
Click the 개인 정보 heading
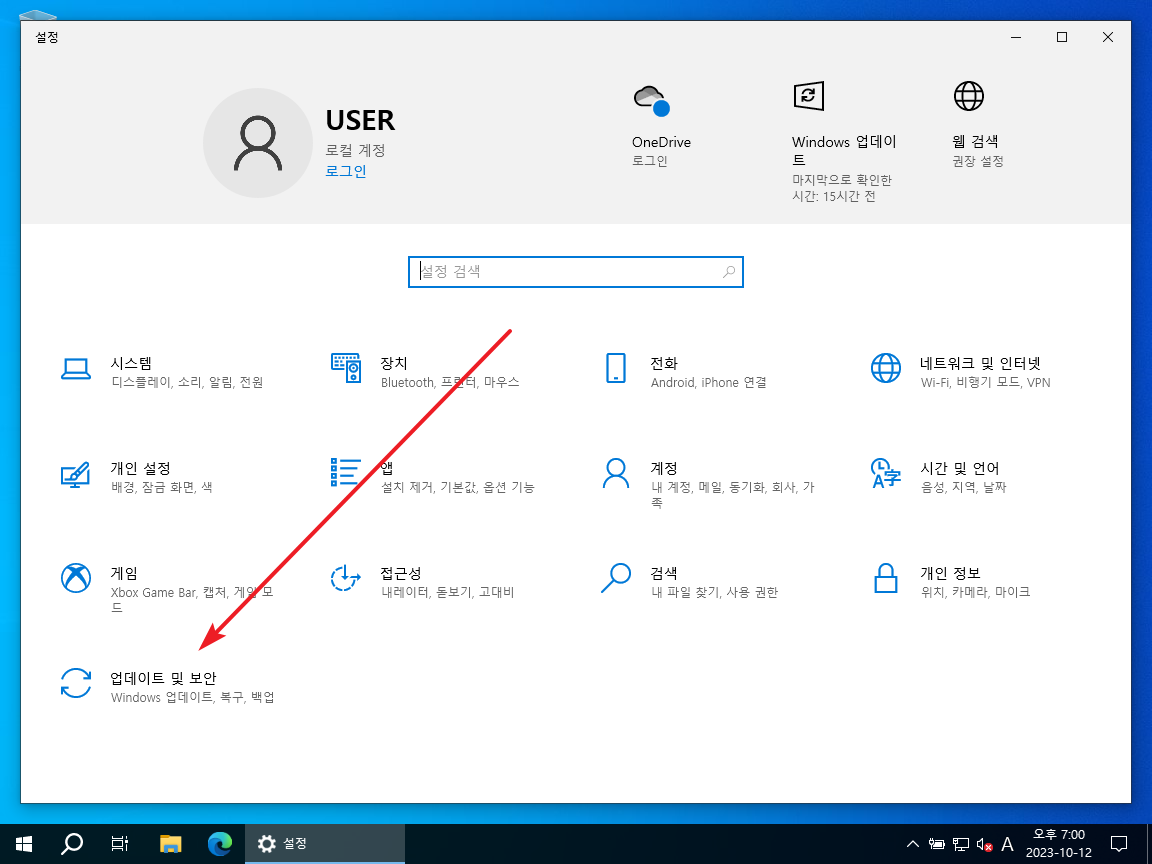(950, 573)
